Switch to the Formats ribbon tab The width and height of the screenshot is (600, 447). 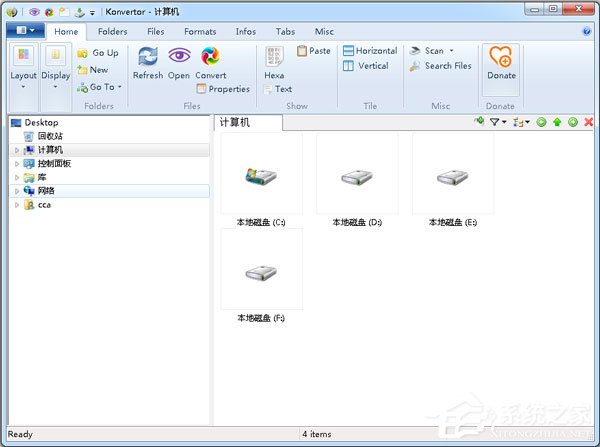[x=200, y=31]
